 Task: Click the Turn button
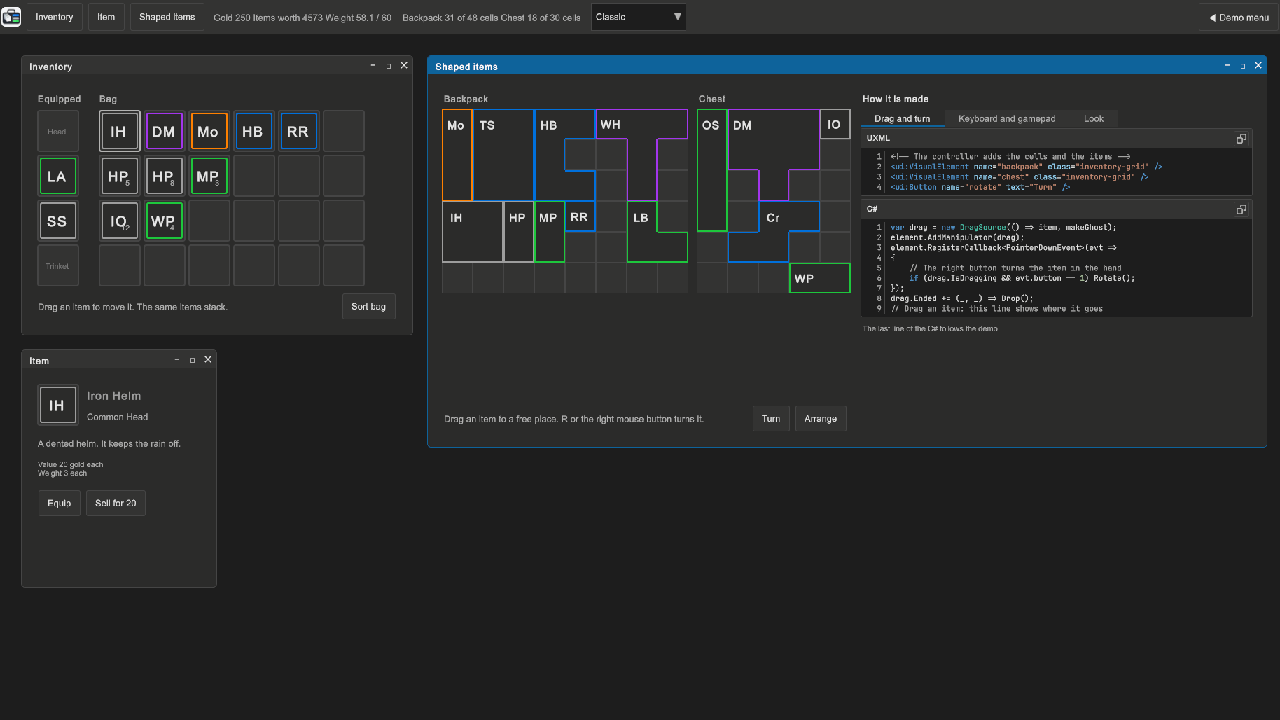(x=771, y=418)
